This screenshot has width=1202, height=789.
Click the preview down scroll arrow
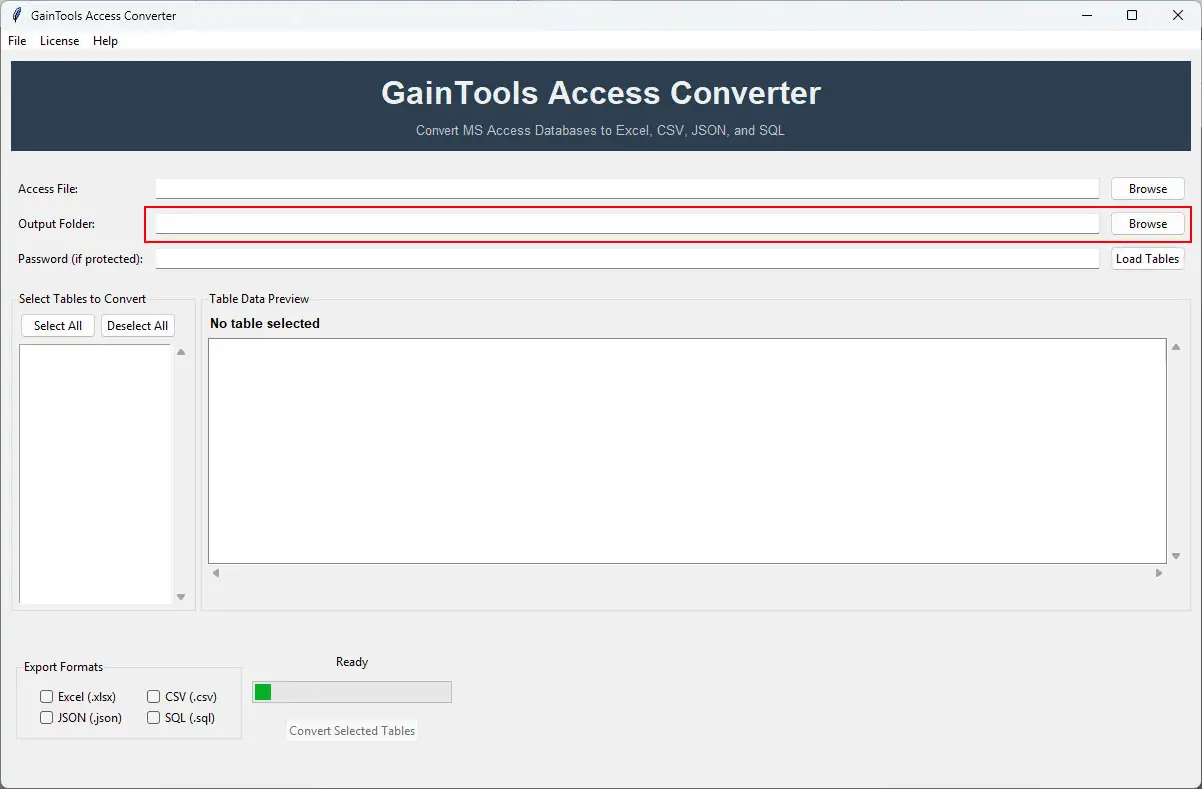click(1176, 556)
